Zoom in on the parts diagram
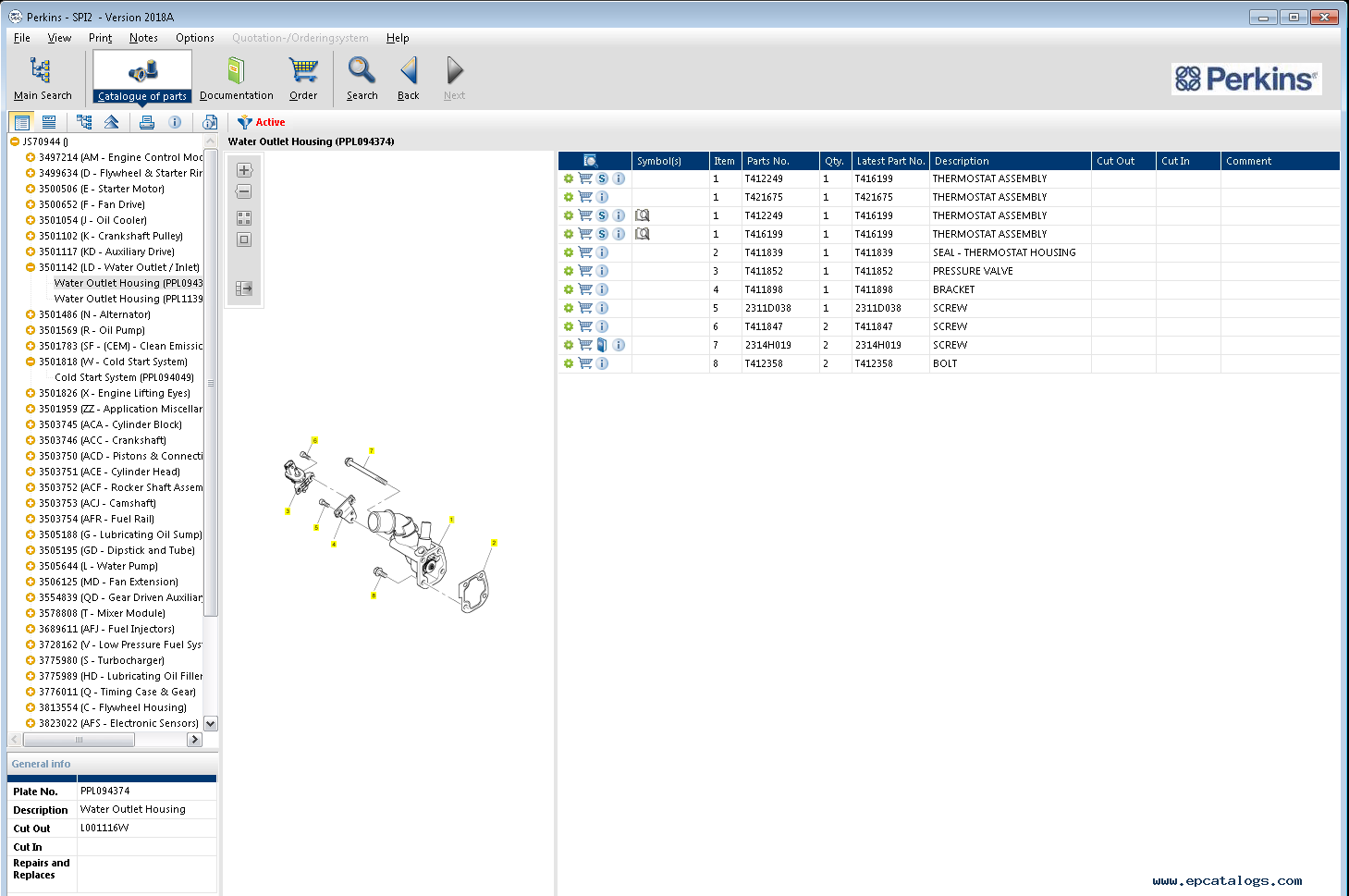 click(244, 170)
